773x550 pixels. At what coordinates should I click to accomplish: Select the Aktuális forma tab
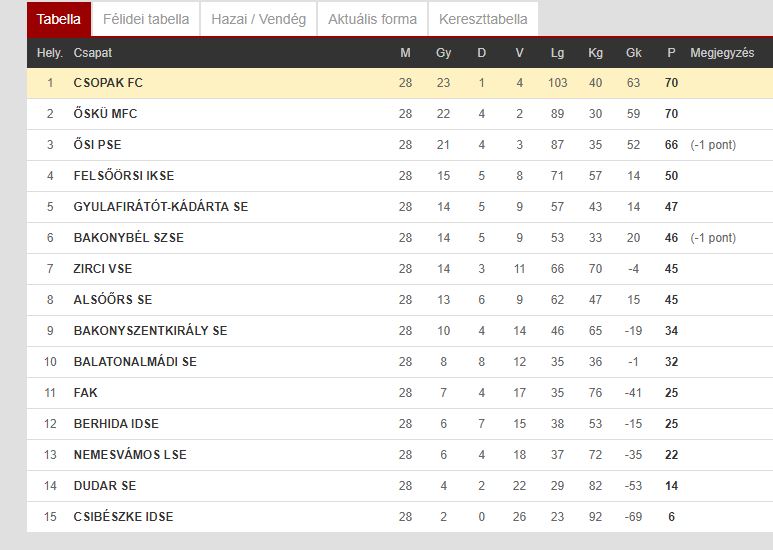pyautogui.click(x=372, y=19)
